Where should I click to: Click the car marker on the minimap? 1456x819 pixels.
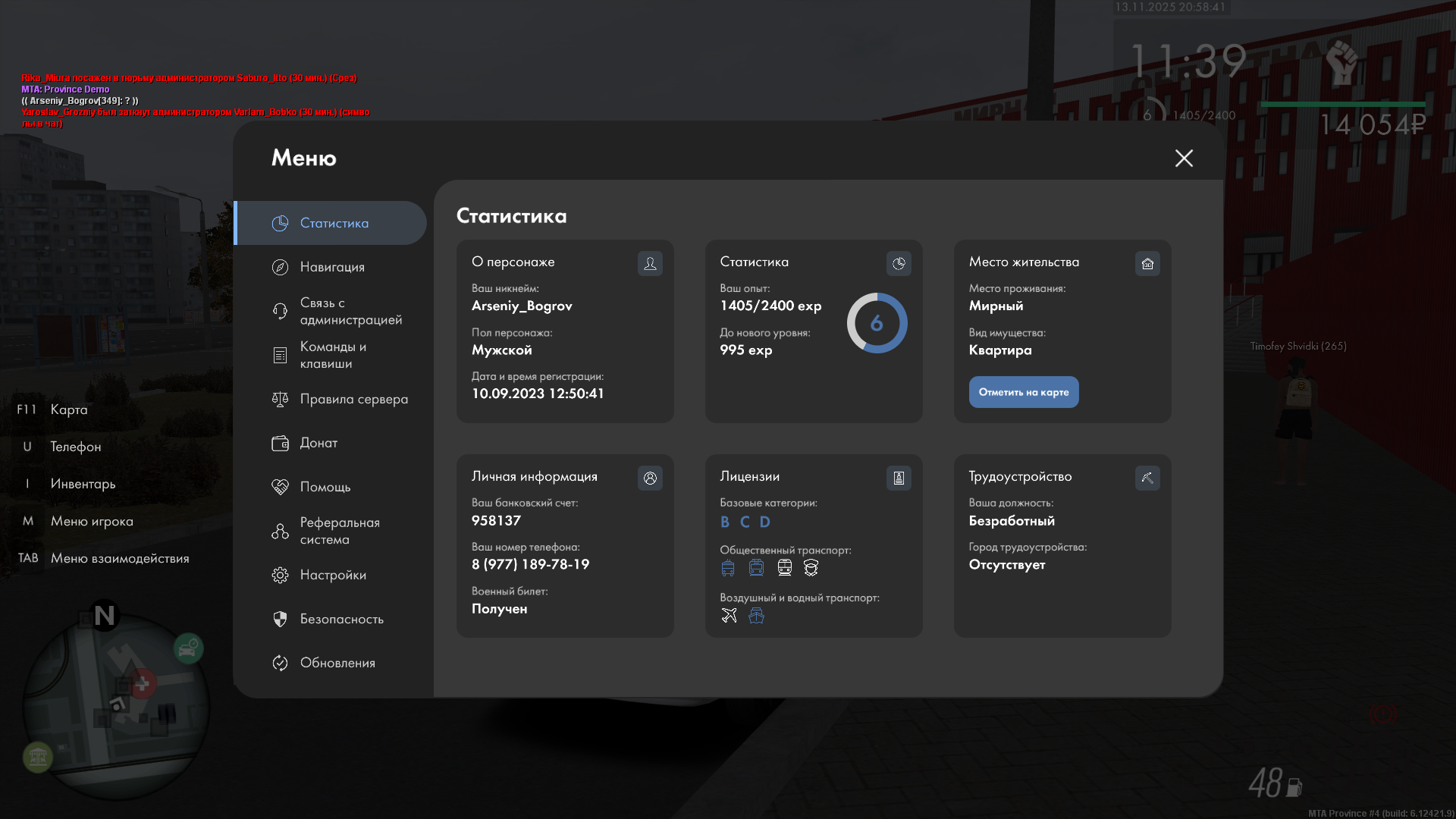188,648
